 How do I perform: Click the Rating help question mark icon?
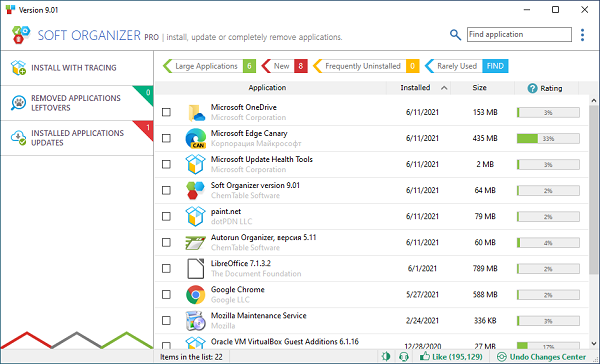[532, 88]
